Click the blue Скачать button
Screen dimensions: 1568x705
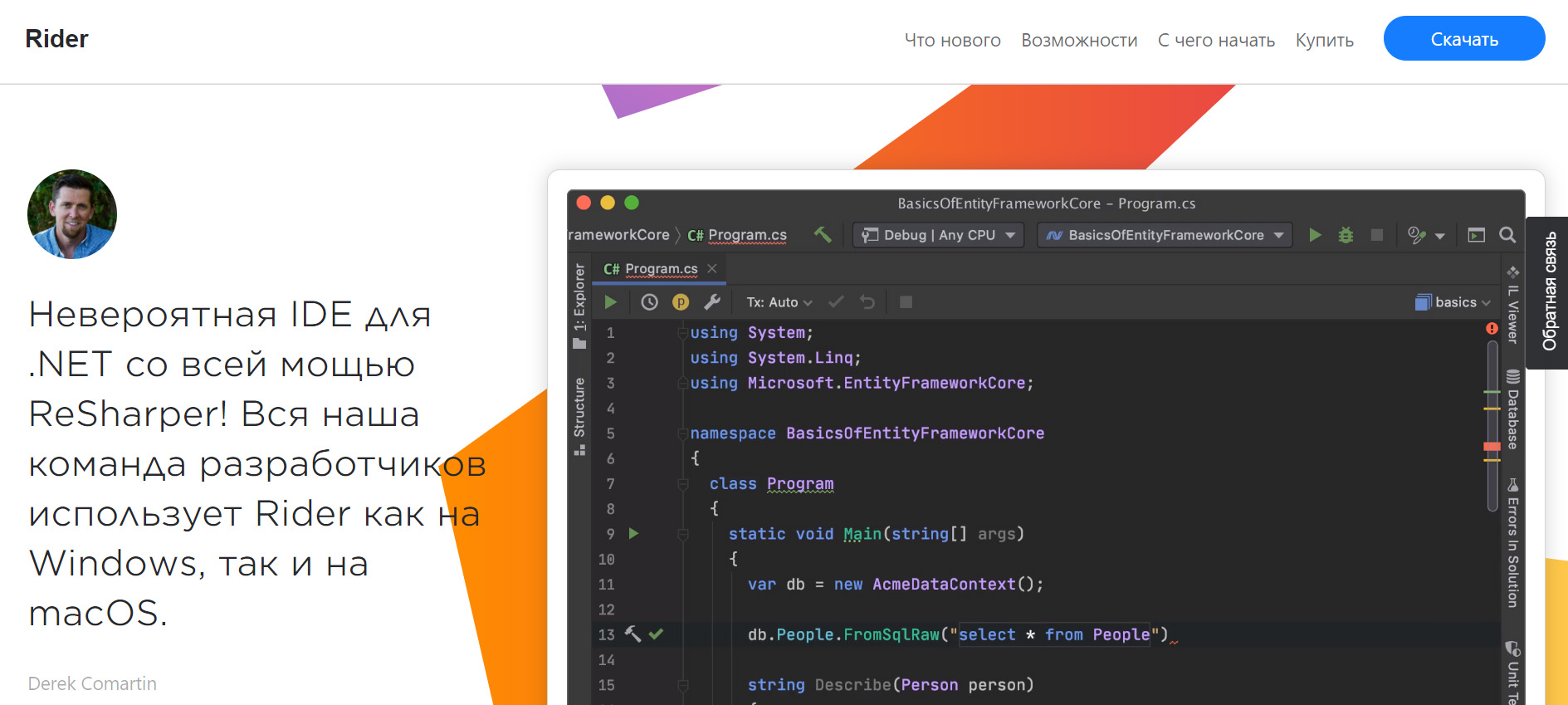pyautogui.click(x=1464, y=38)
